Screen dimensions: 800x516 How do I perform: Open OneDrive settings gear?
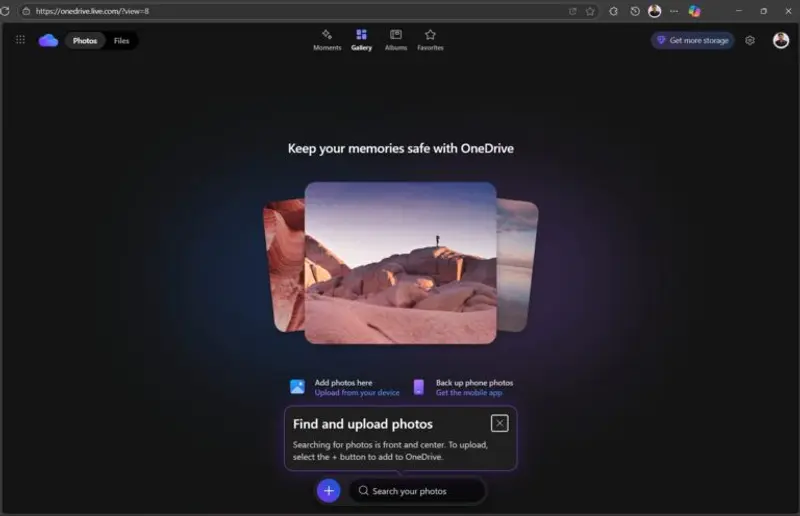click(750, 41)
